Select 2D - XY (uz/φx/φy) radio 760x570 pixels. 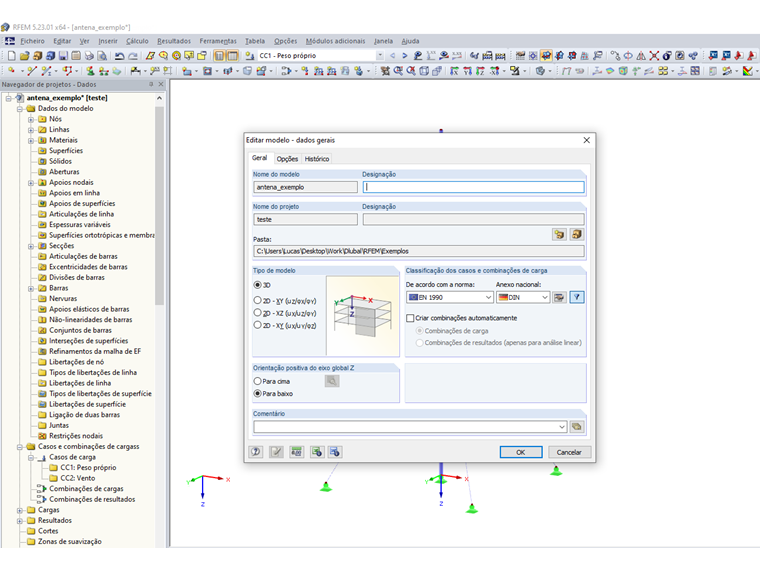[x=258, y=301]
